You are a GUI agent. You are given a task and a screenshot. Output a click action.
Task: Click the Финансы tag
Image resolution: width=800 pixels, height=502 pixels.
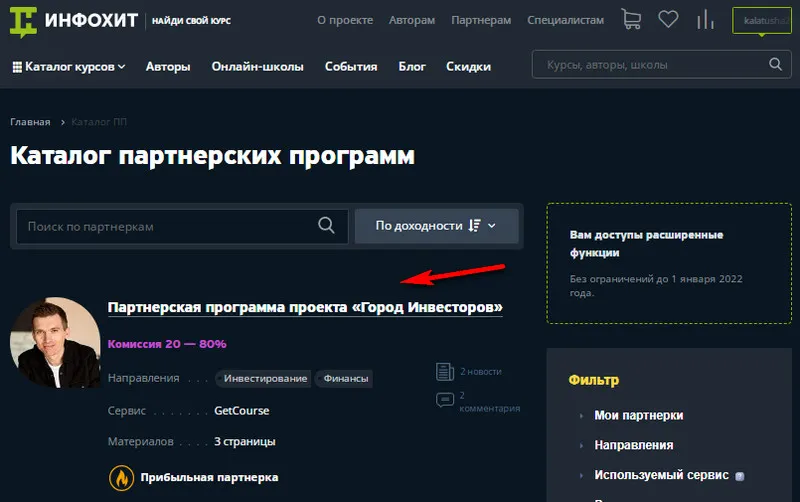tap(345, 379)
